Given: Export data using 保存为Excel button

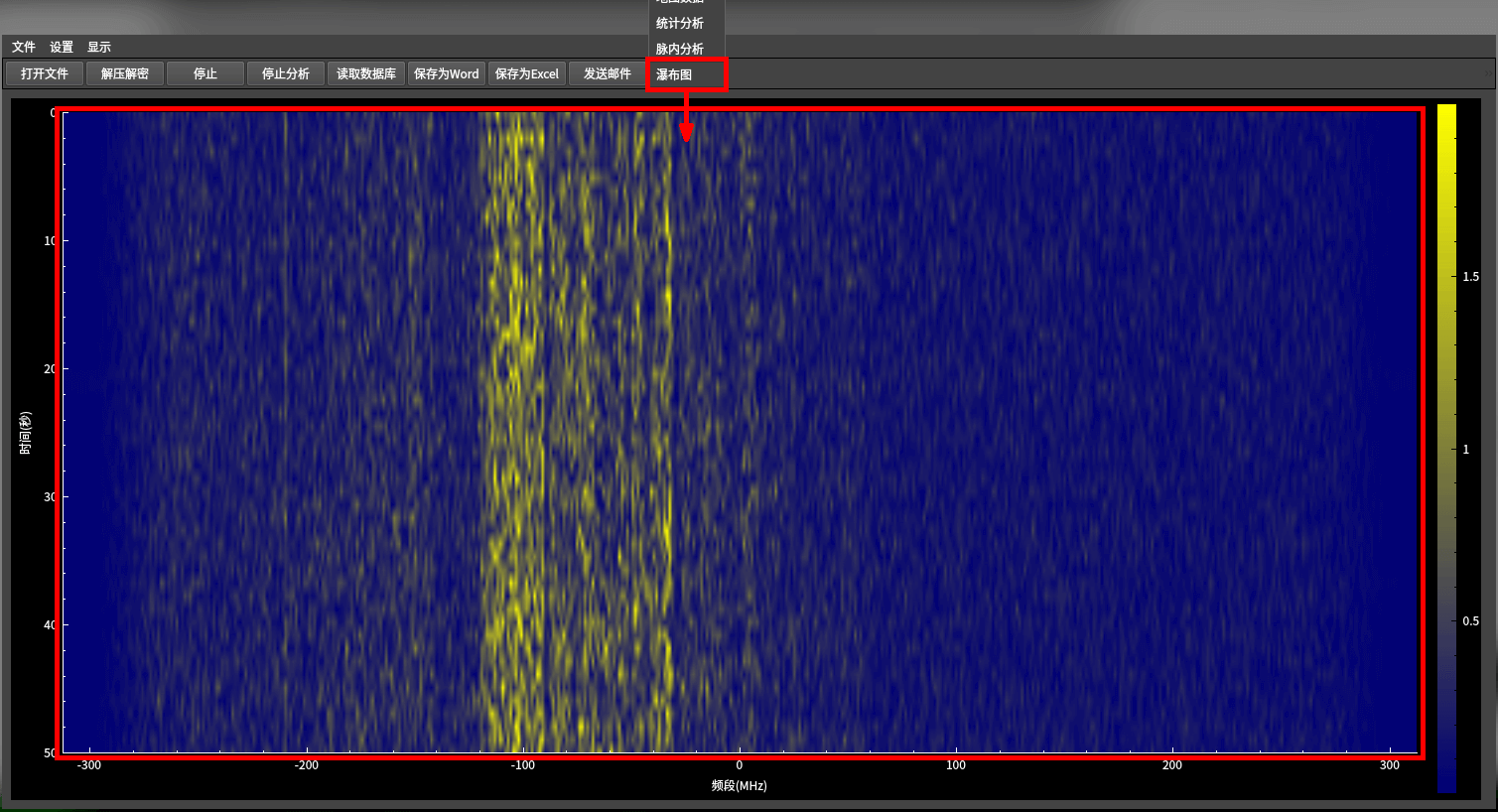Looking at the screenshot, I should [x=527, y=73].
